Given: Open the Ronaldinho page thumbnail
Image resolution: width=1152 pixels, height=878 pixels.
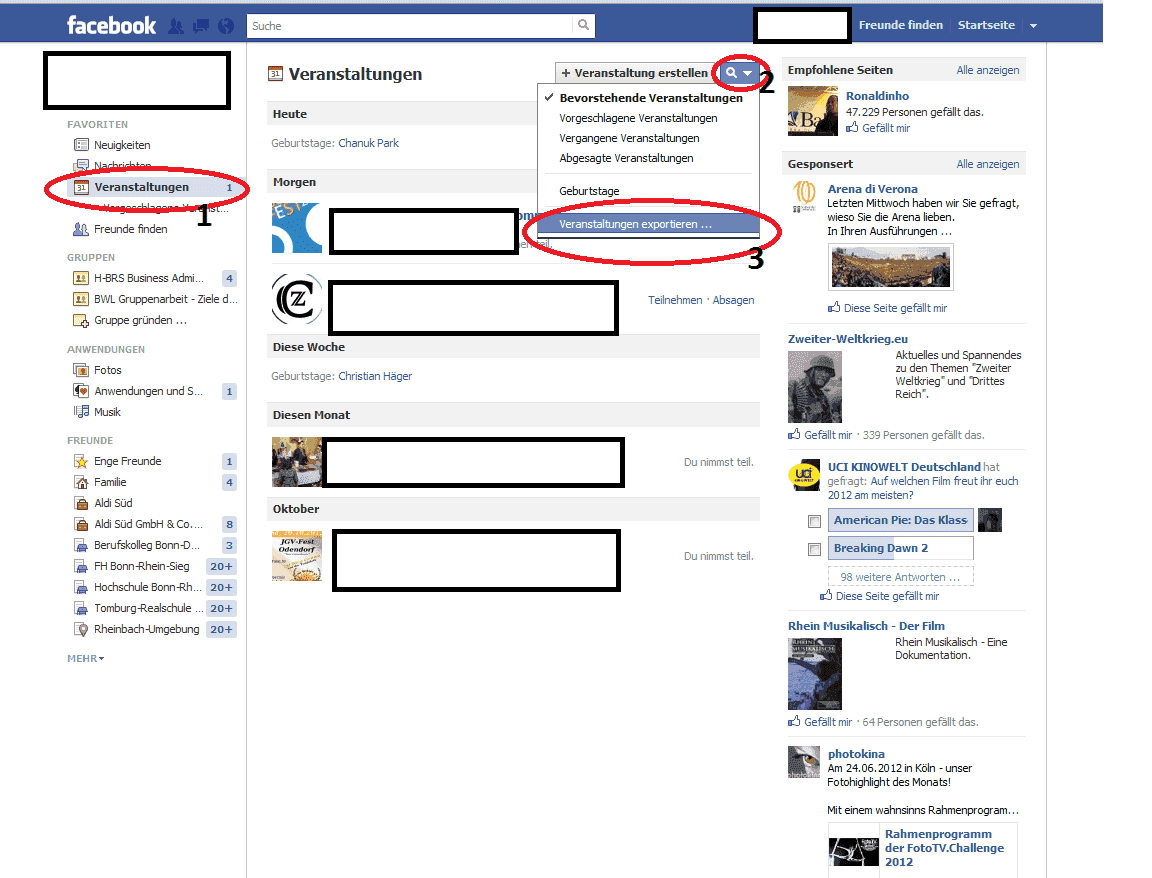Looking at the screenshot, I should [813, 111].
